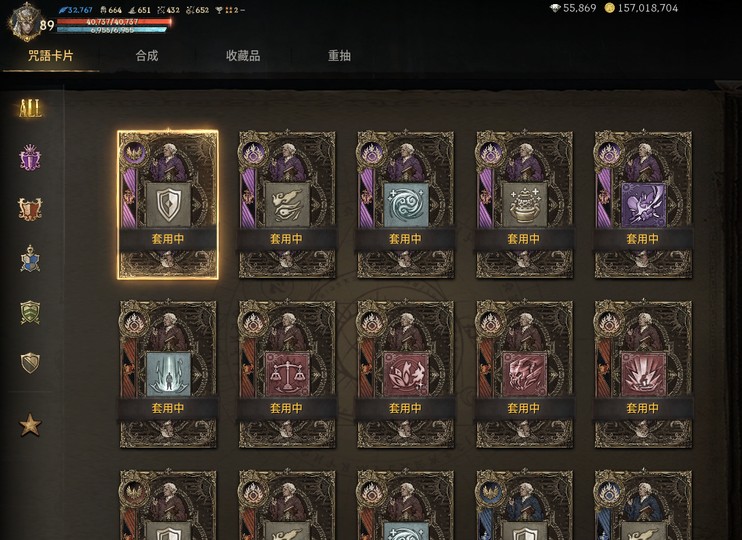Filter by the red crest icon
The width and height of the screenshot is (742, 540).
click(30, 209)
